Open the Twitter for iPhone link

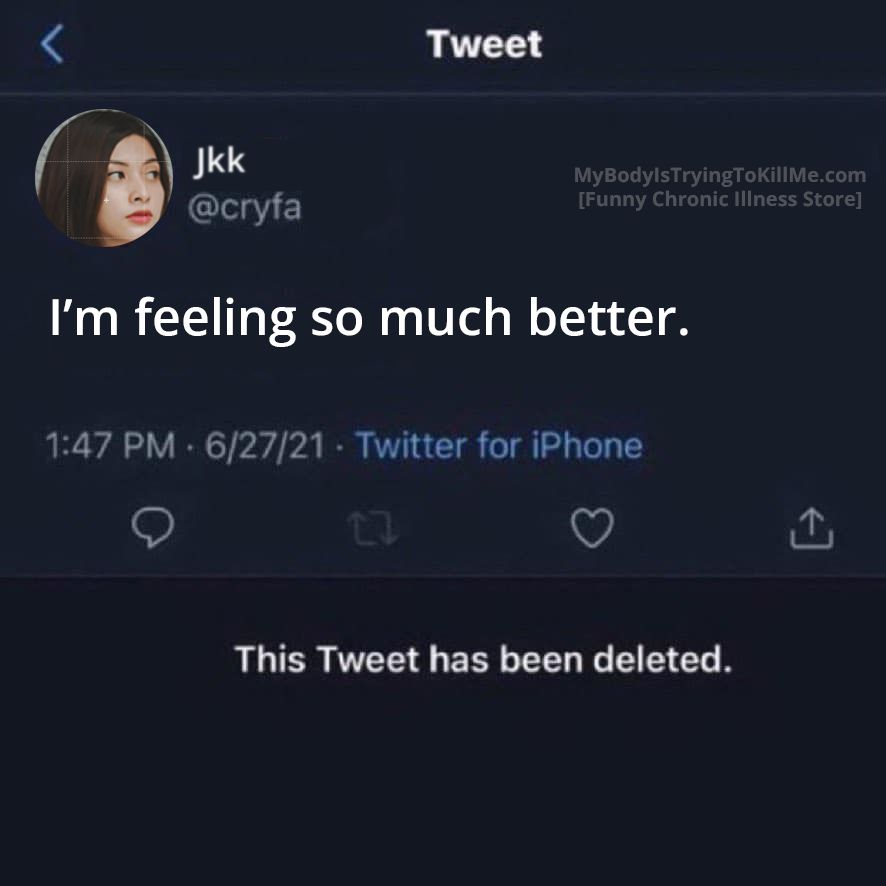(499, 446)
